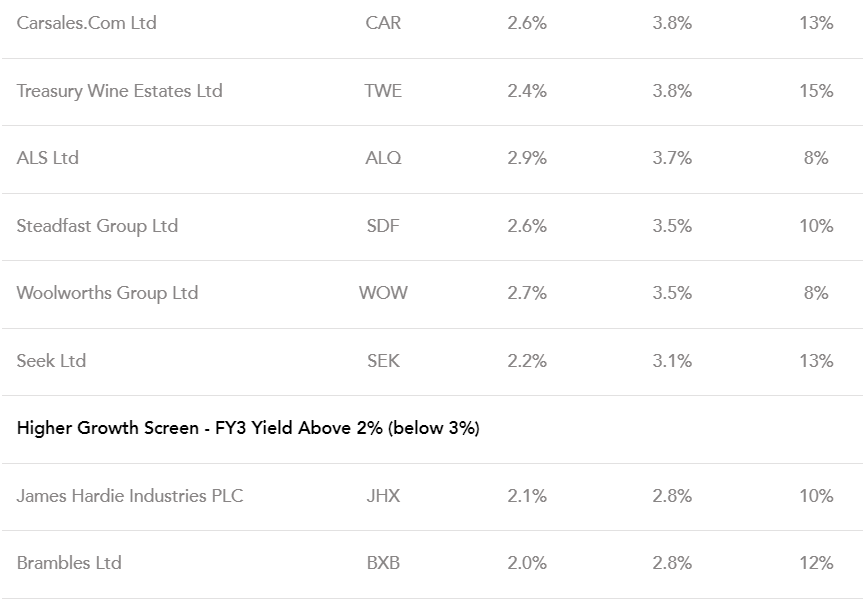Click the Higher Growth Screen section heading
This screenshot has width=863, height=602.
coord(248,428)
